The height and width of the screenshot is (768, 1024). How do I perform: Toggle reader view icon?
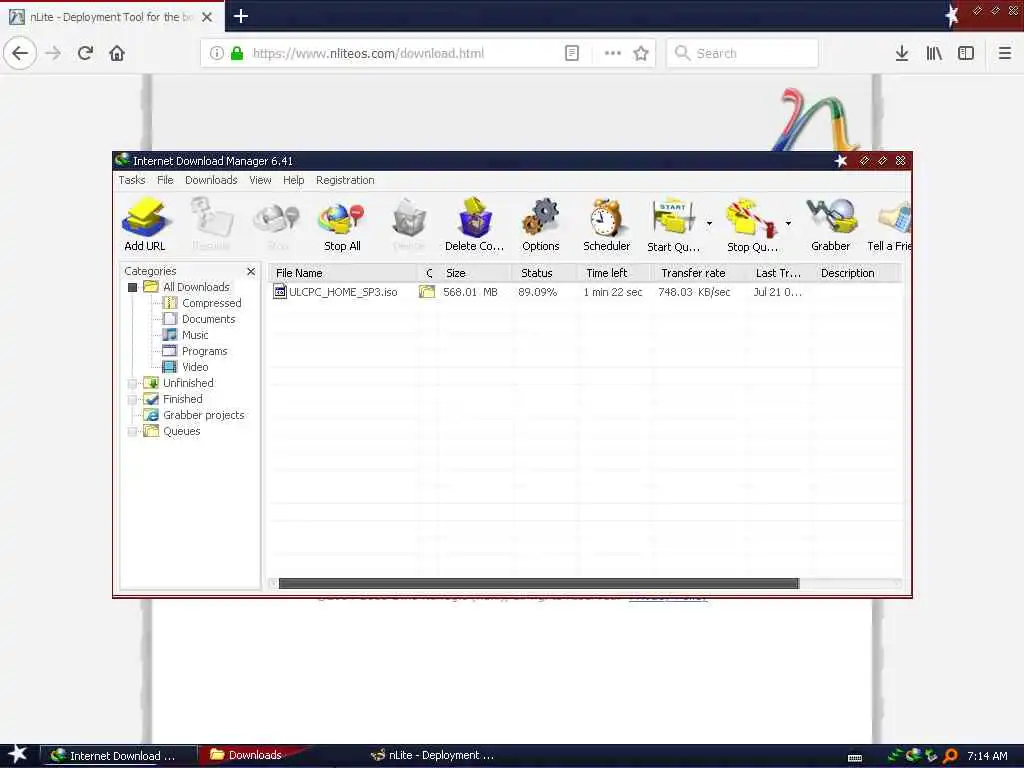pos(571,54)
